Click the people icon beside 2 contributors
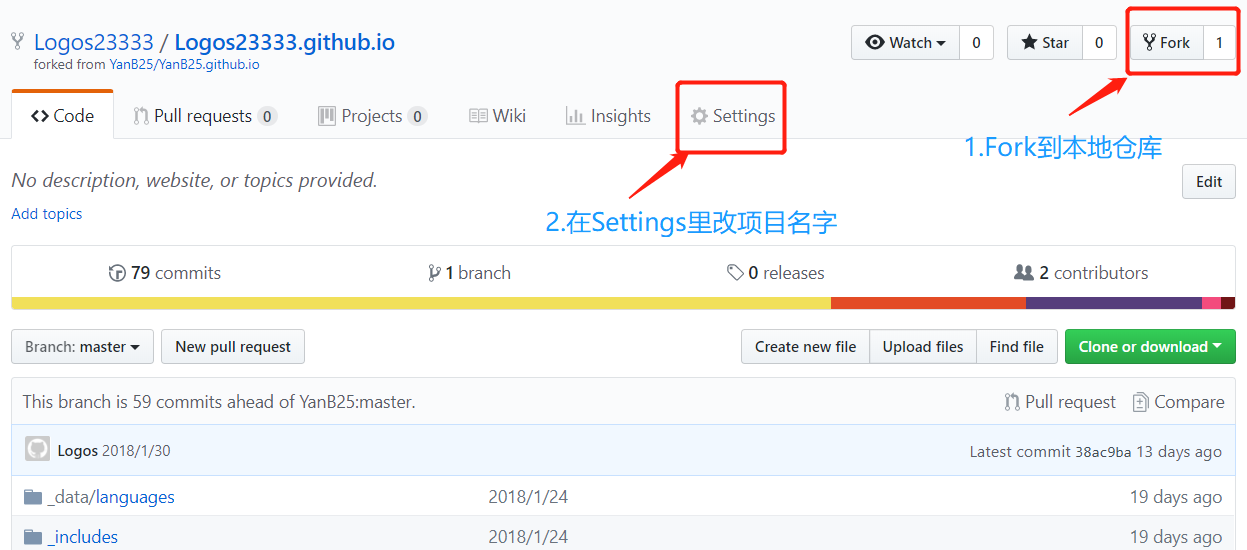The image size is (1247, 550). pos(1023,273)
